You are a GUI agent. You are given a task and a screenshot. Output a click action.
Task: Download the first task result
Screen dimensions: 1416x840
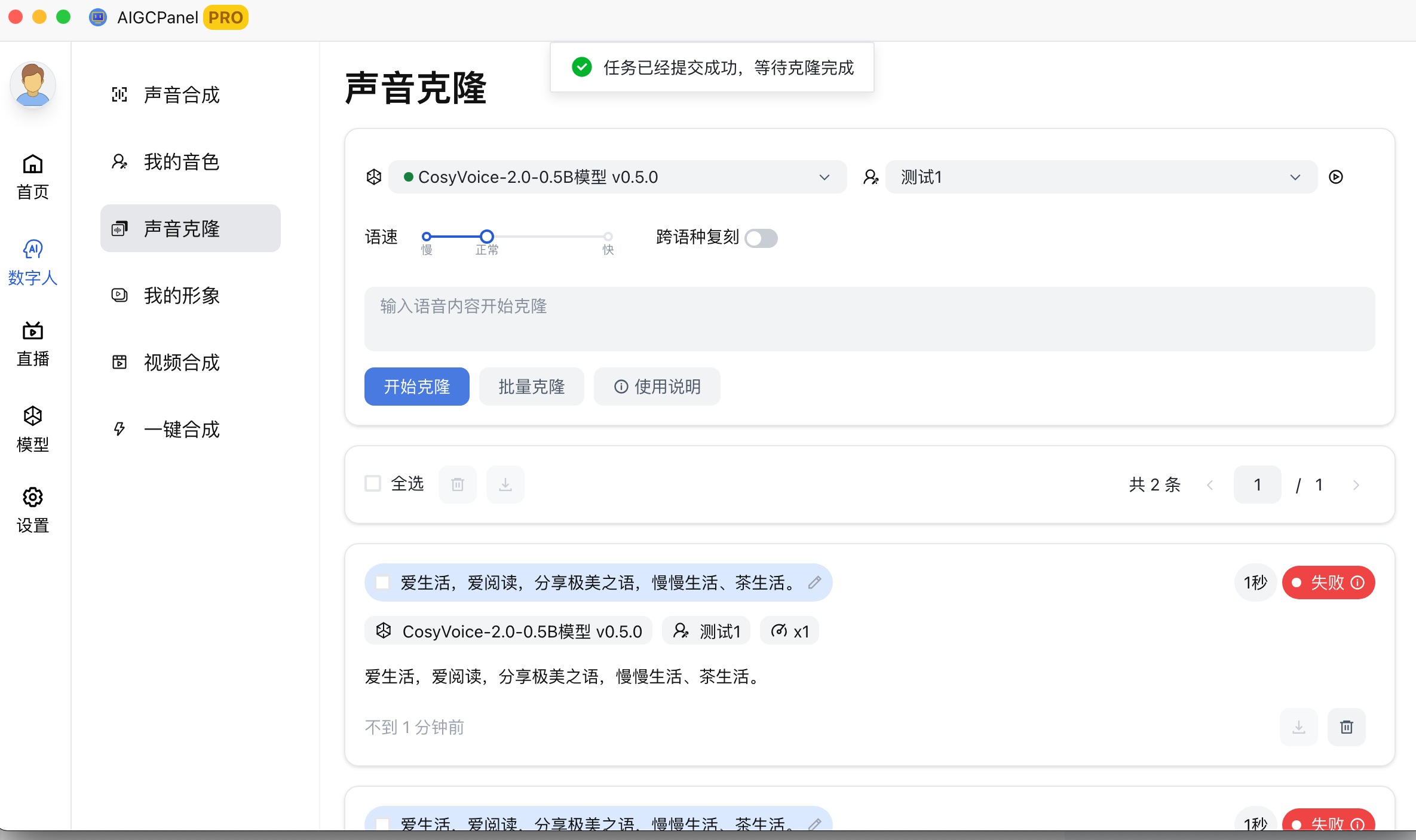coord(1299,727)
